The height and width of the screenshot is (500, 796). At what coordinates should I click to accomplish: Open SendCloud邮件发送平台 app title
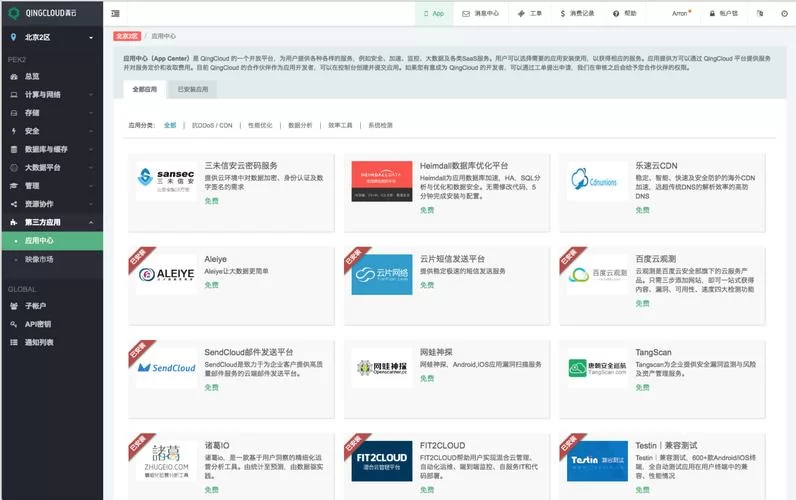click(249, 352)
